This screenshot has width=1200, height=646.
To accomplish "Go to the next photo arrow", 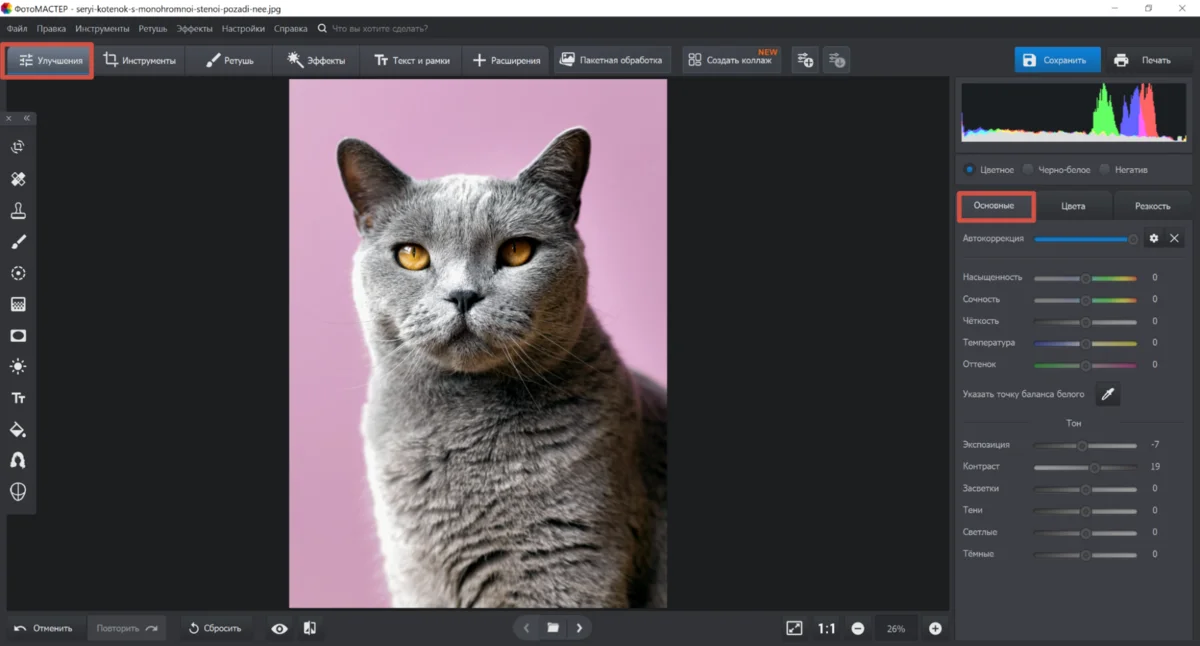I will (578, 628).
